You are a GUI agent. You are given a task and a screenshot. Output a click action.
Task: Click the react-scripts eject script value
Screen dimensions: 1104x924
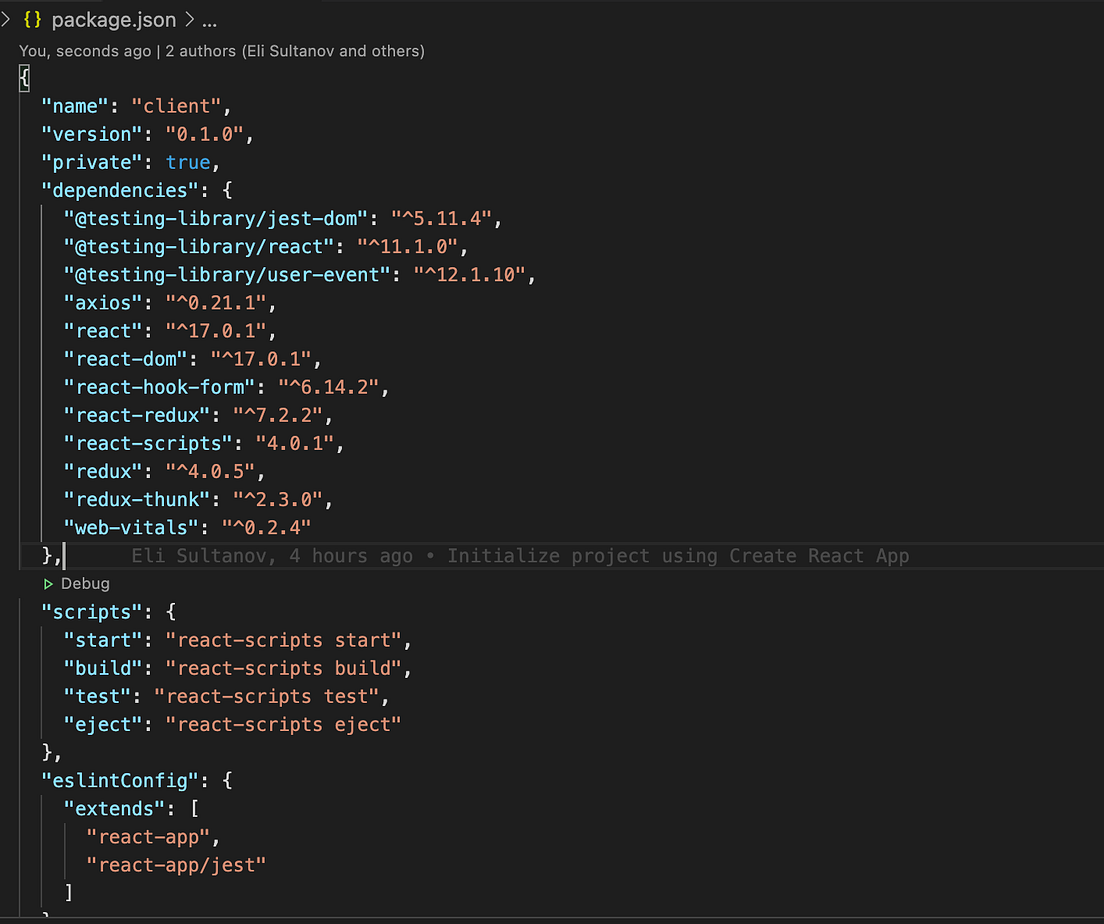pos(283,724)
